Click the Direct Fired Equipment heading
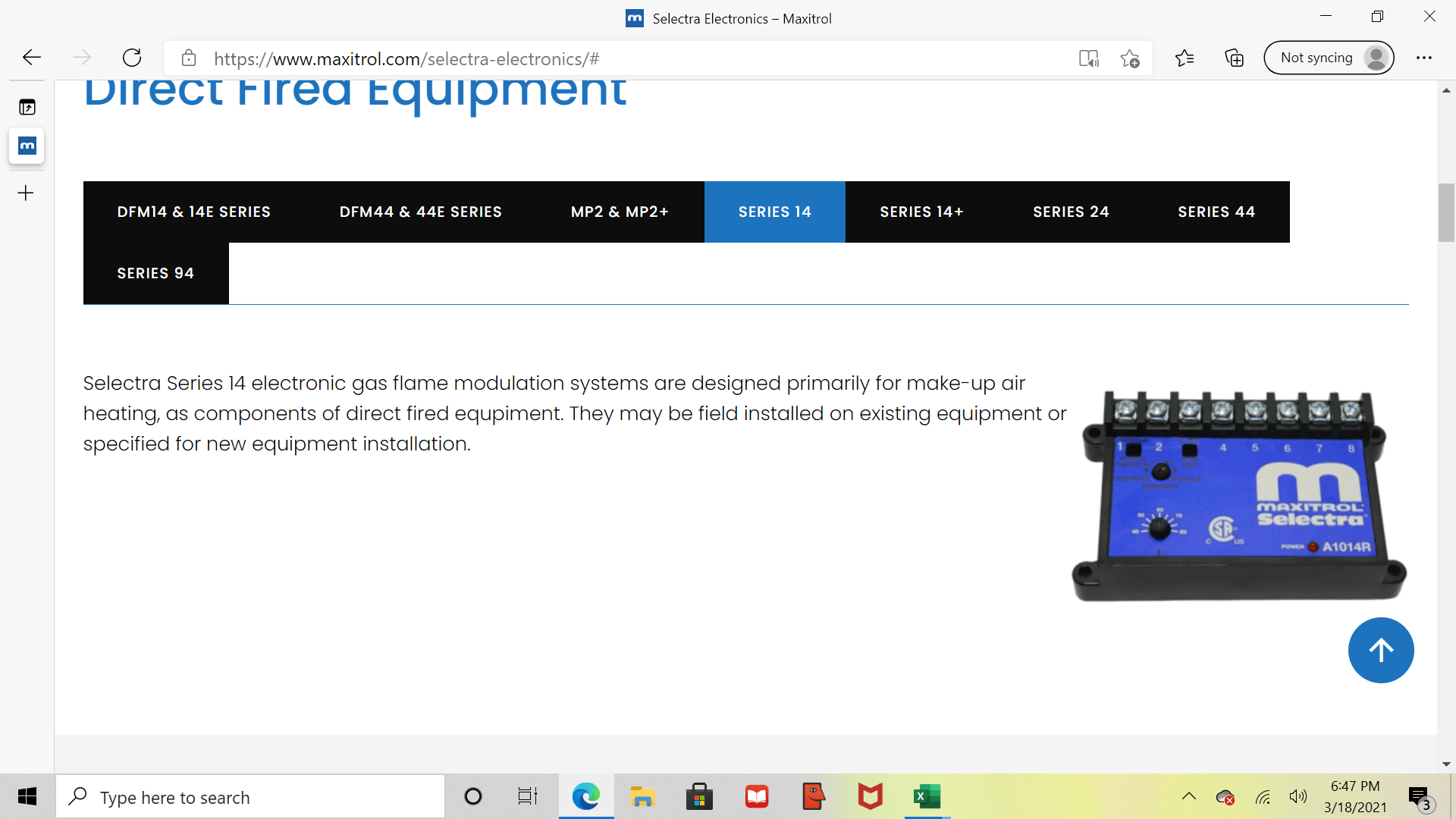The width and height of the screenshot is (1456, 819). (x=355, y=96)
